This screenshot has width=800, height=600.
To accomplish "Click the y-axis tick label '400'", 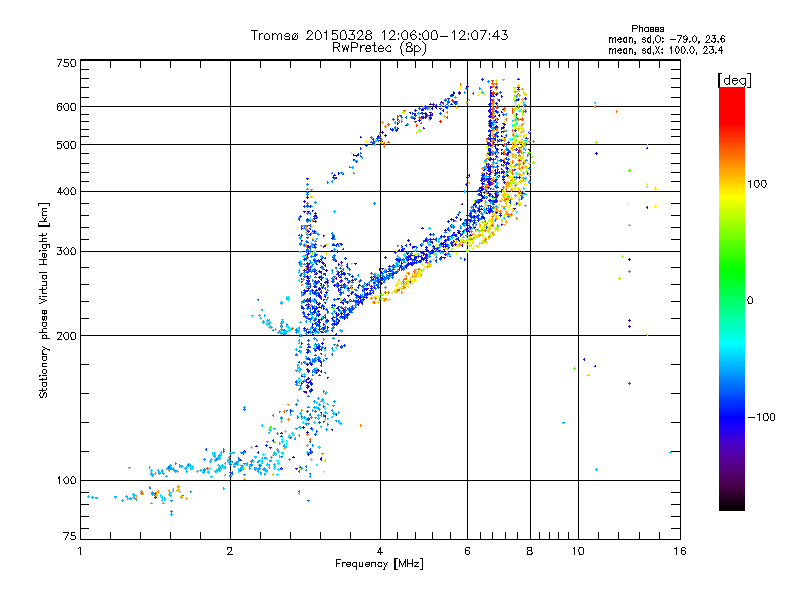I will coord(67,192).
